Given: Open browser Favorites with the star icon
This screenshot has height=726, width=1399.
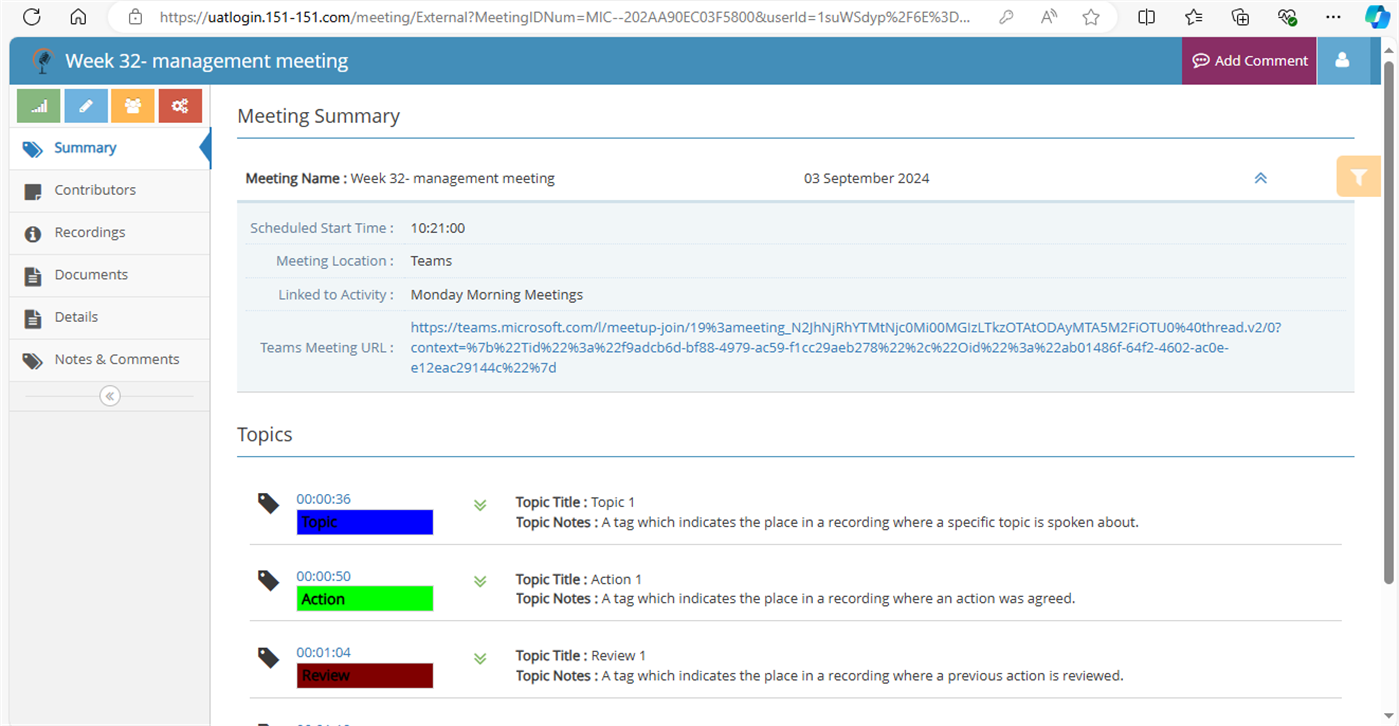Looking at the screenshot, I should (1090, 17).
